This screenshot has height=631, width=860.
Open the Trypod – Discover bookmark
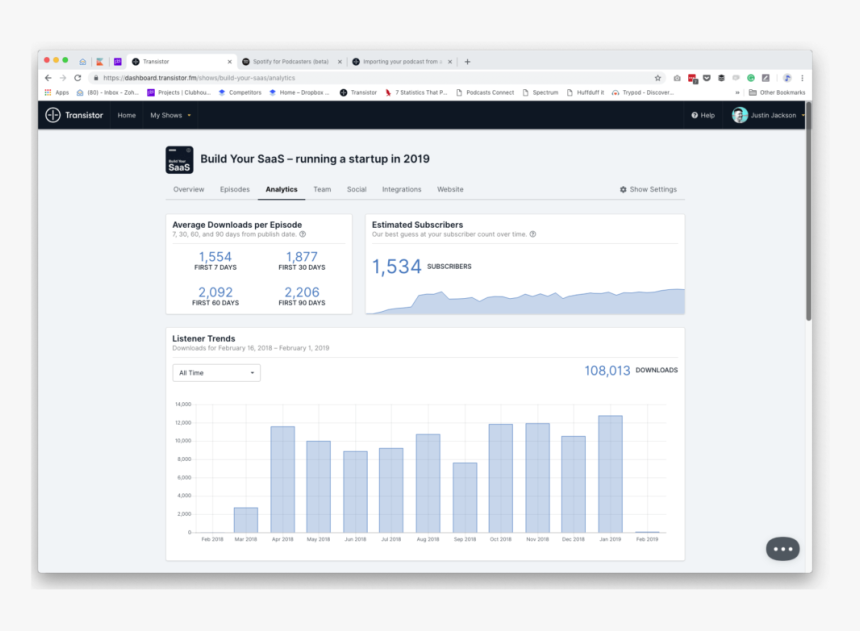pos(643,92)
